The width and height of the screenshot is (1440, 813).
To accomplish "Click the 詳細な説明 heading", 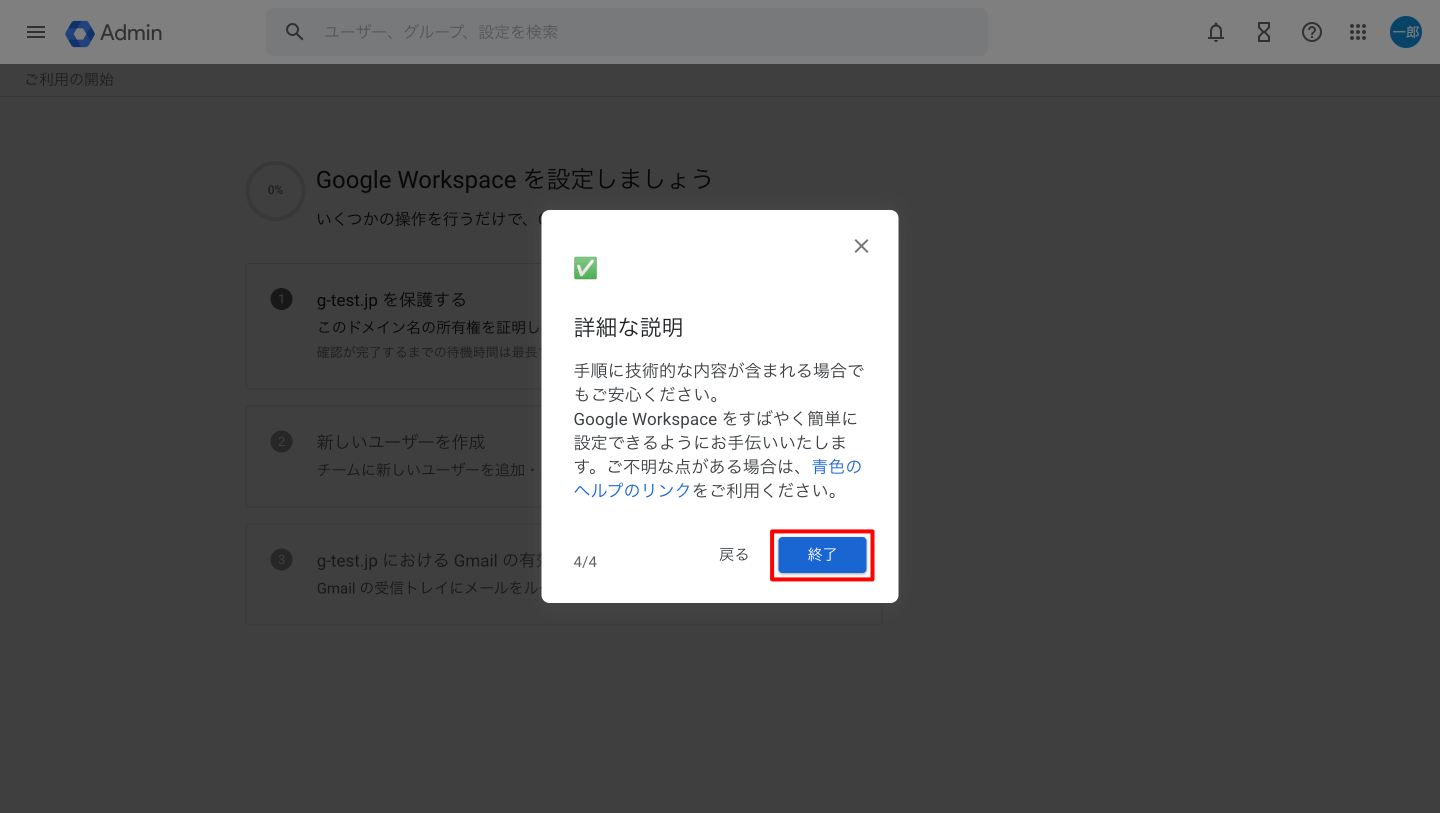I will tap(628, 327).
